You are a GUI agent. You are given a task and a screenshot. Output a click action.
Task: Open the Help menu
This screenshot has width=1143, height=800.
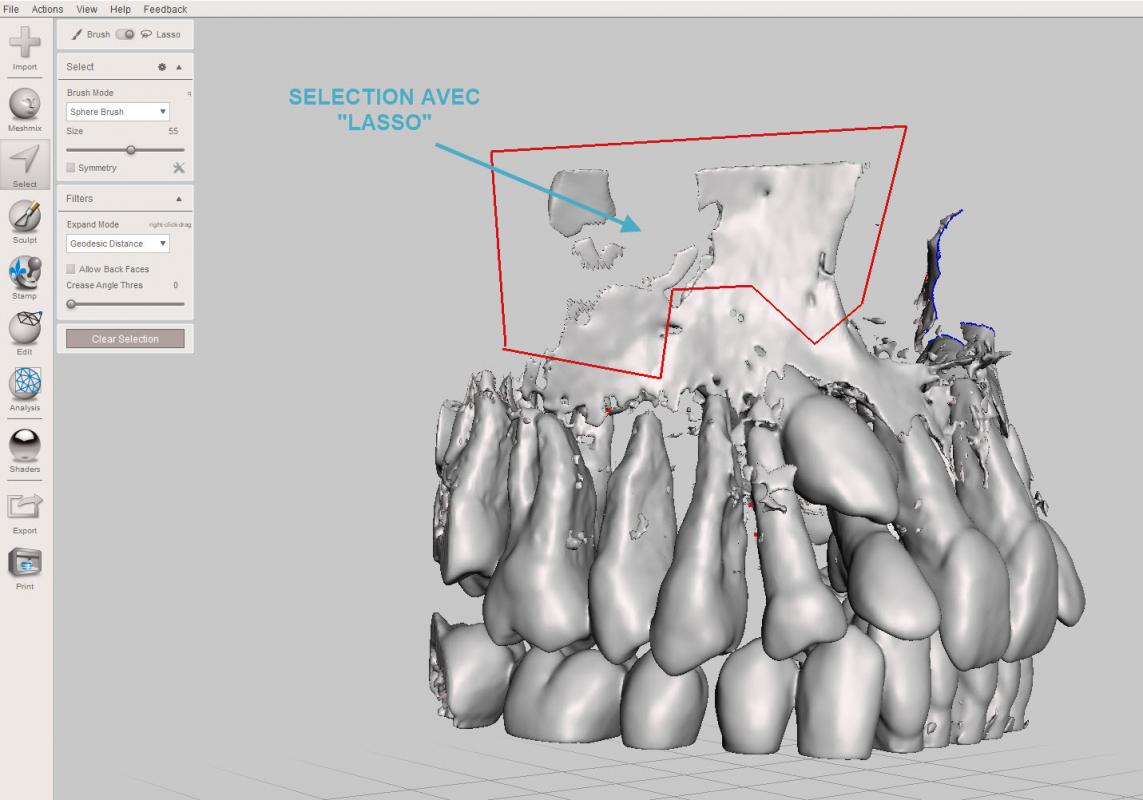pyautogui.click(x=120, y=9)
